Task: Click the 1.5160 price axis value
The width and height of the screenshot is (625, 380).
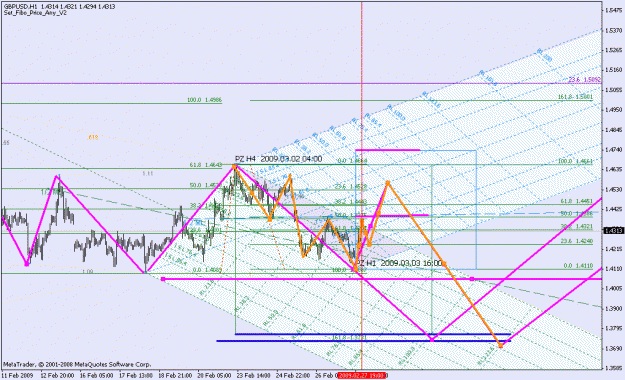Action: (614, 70)
